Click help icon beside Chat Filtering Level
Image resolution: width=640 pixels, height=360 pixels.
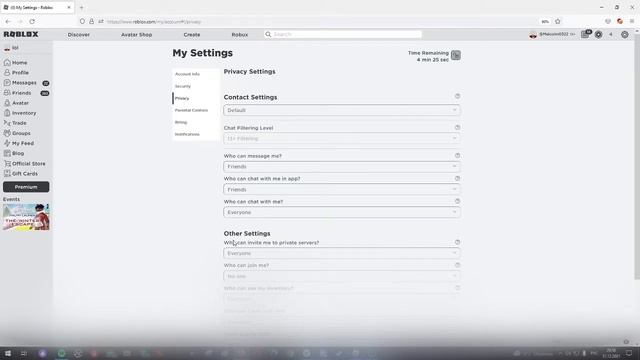(x=457, y=127)
